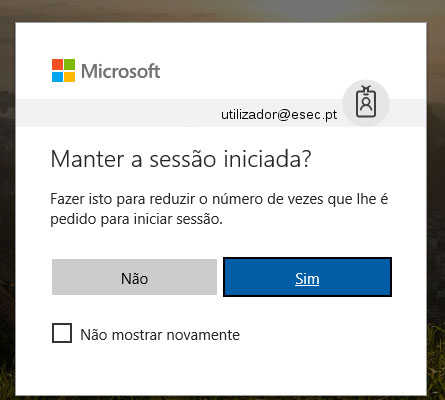445x400 pixels.
Task: Click the underlined Sim label
Action: tap(307, 279)
